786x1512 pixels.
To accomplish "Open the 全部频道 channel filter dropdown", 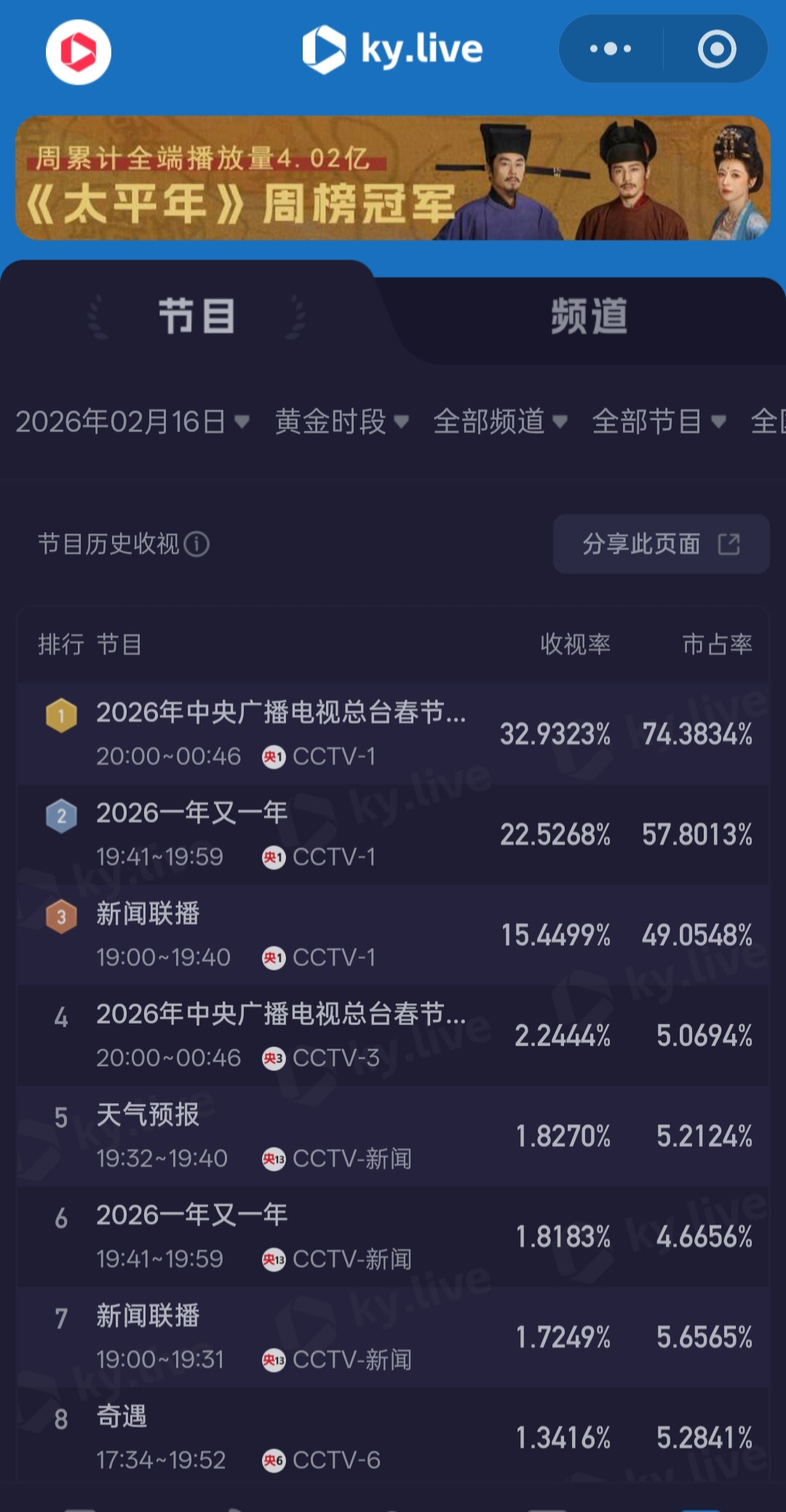I will 501,421.
